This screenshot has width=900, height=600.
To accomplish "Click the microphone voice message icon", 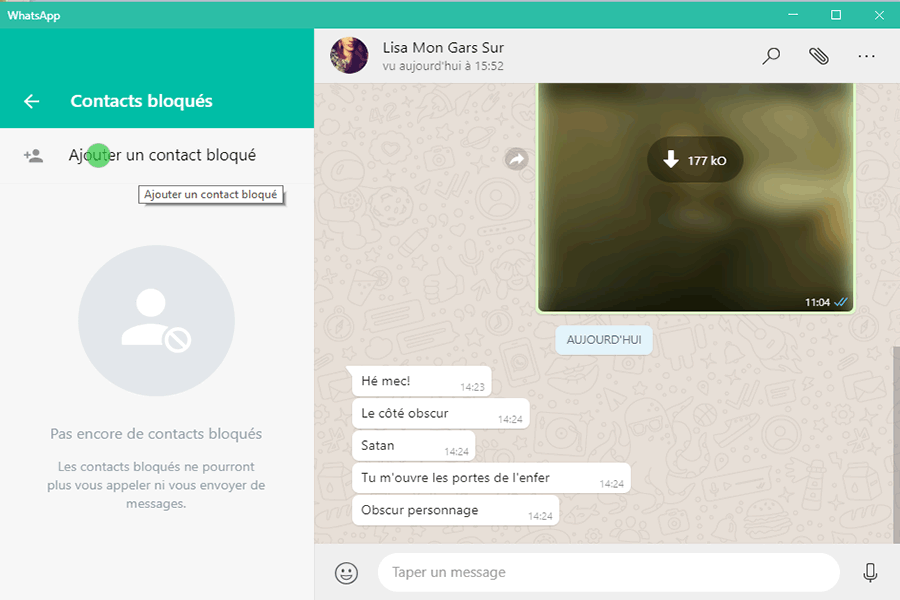I will click(870, 573).
